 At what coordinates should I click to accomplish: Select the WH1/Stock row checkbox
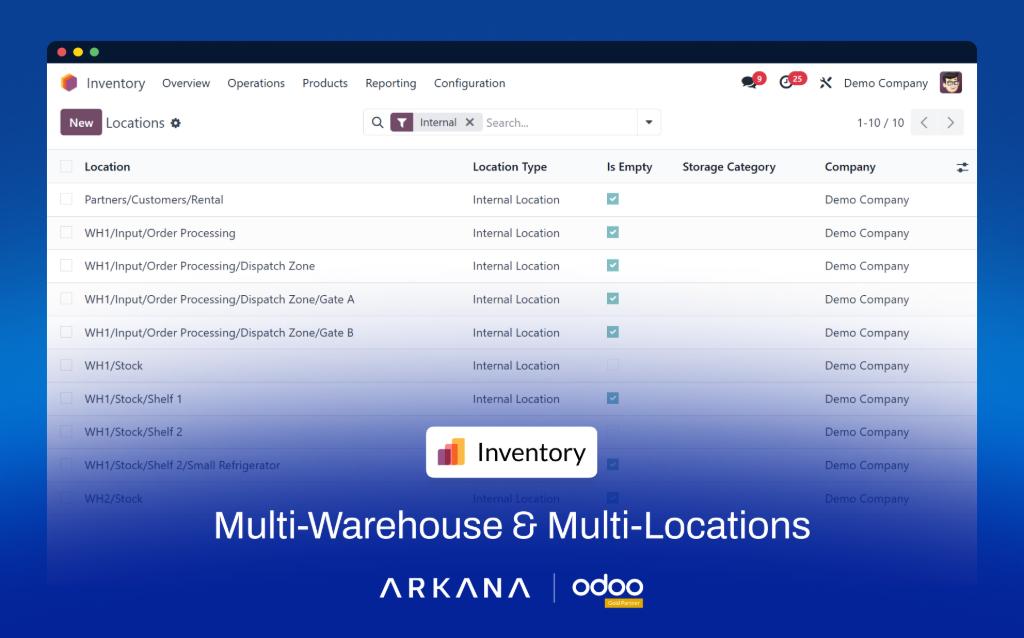point(66,365)
